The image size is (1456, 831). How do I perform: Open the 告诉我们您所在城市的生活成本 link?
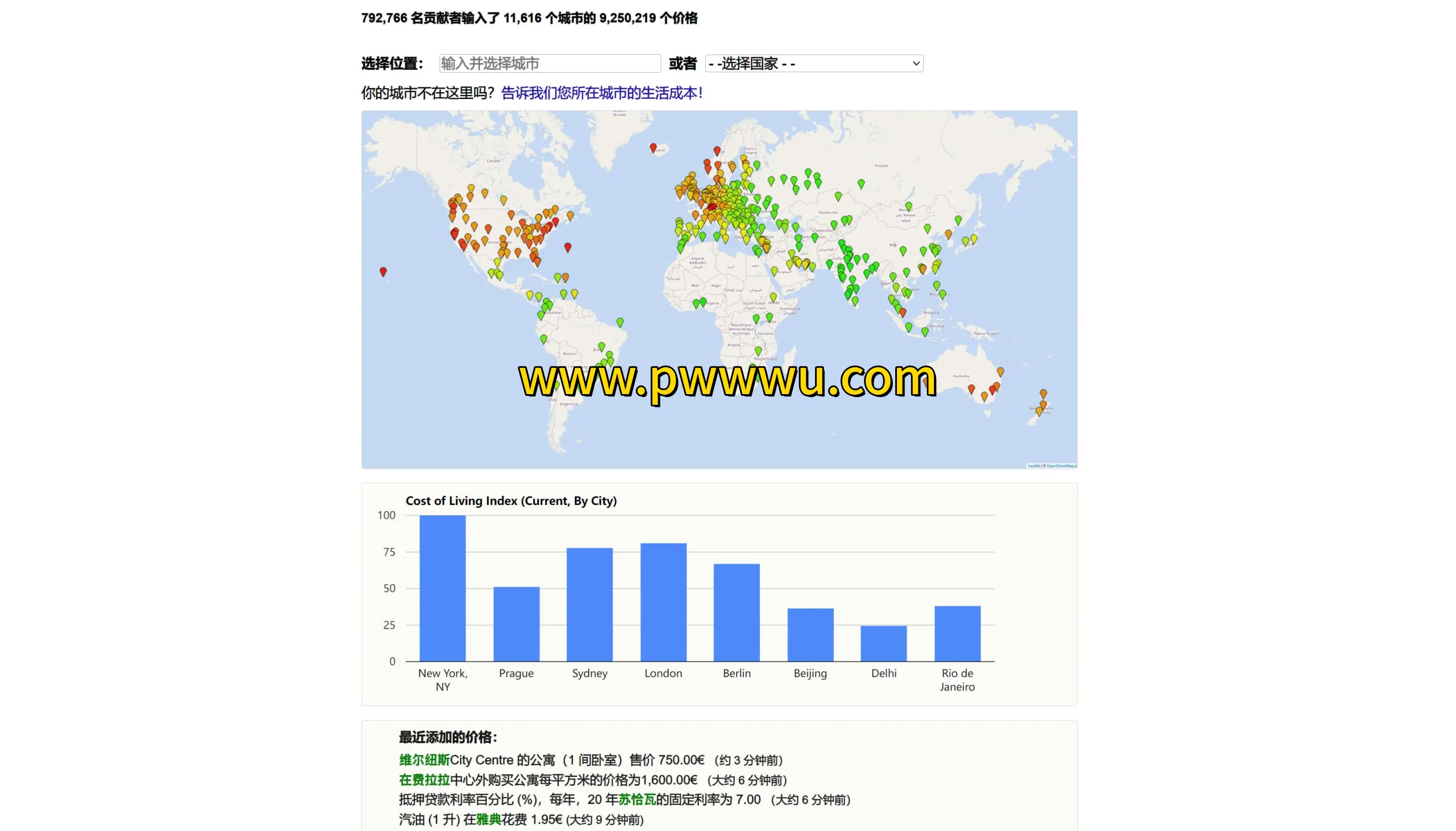[x=601, y=93]
